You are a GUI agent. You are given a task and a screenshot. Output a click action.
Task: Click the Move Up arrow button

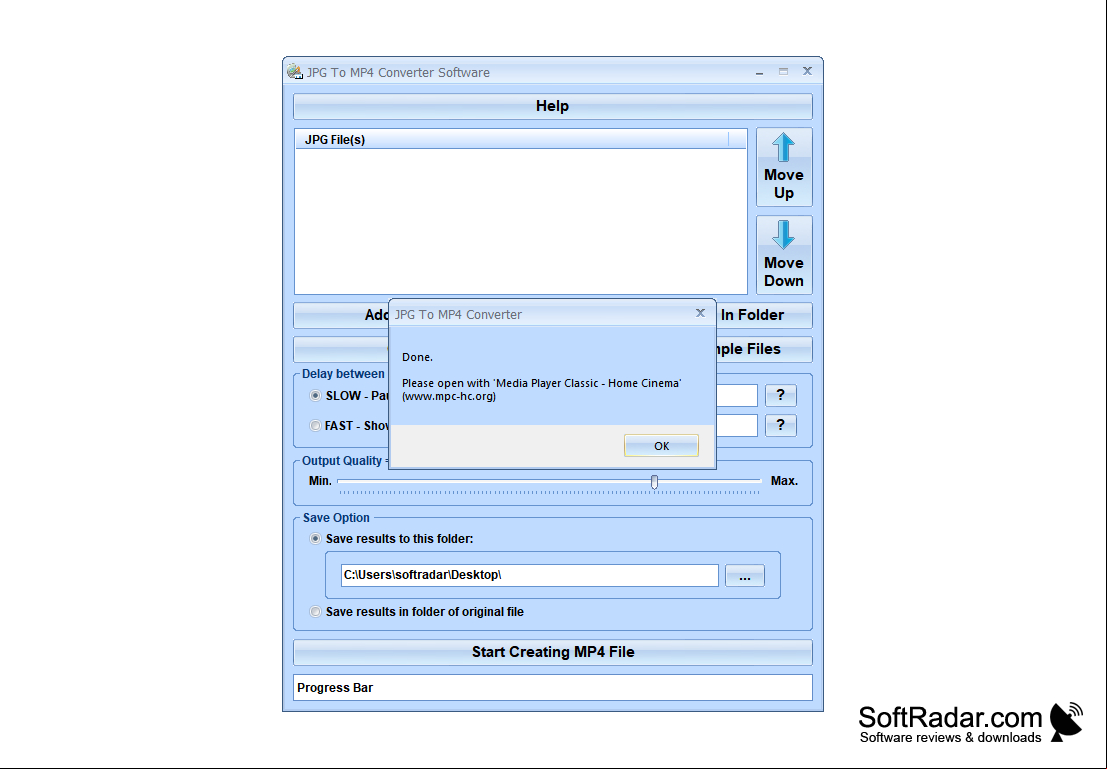784,167
